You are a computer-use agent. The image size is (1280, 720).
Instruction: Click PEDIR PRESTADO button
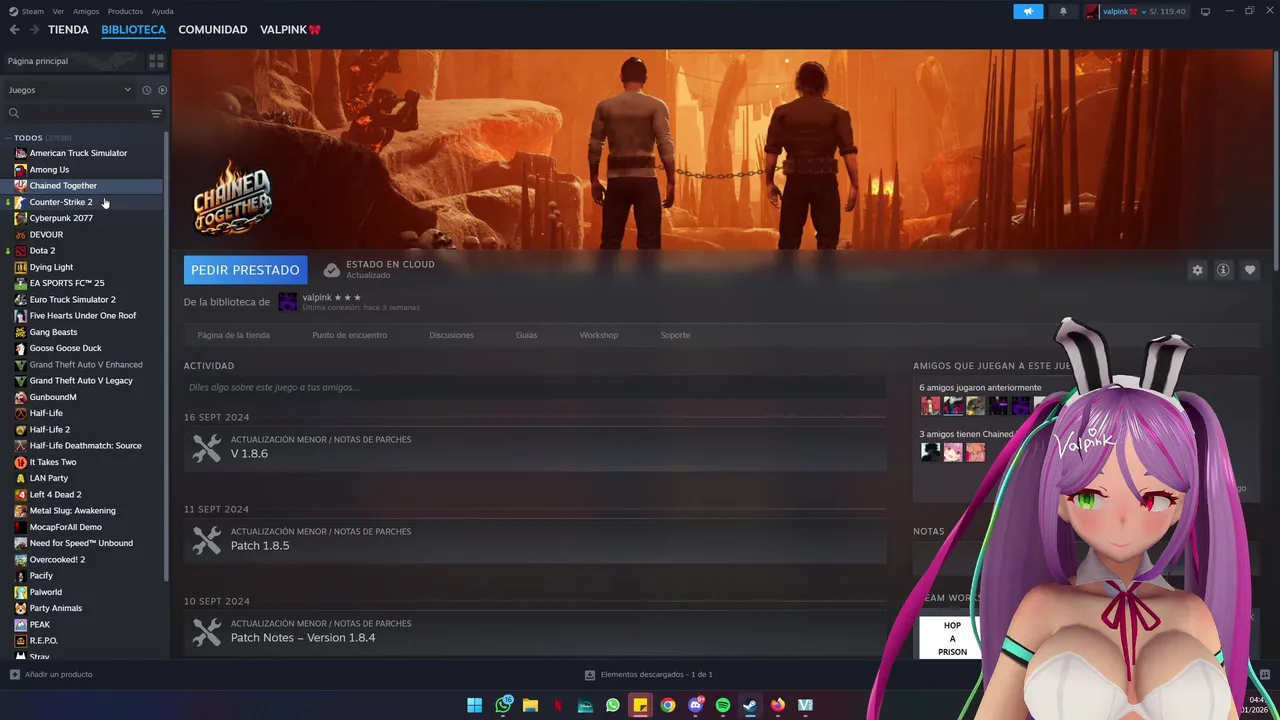(245, 270)
